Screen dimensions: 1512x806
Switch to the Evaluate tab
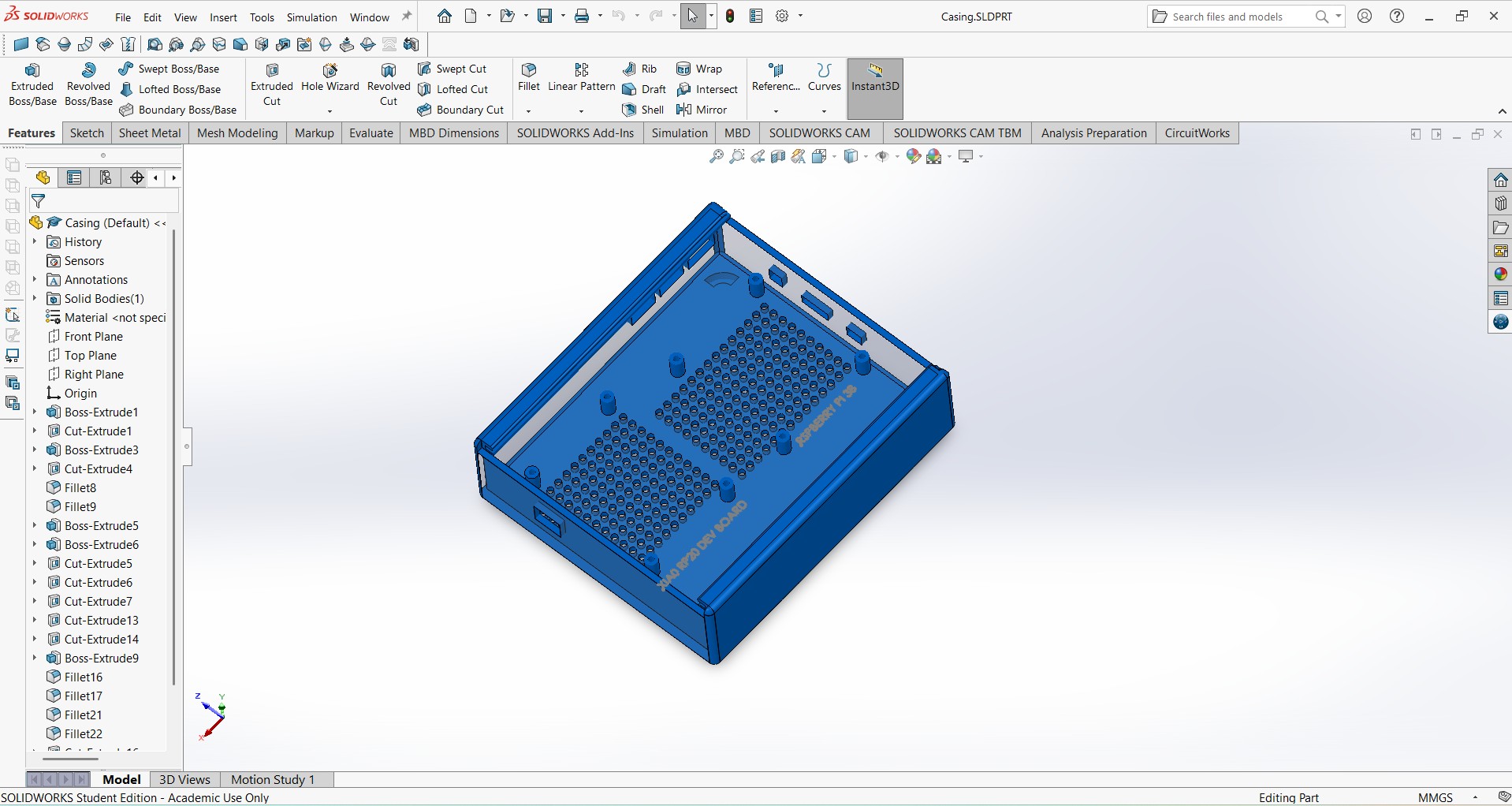[x=371, y=133]
